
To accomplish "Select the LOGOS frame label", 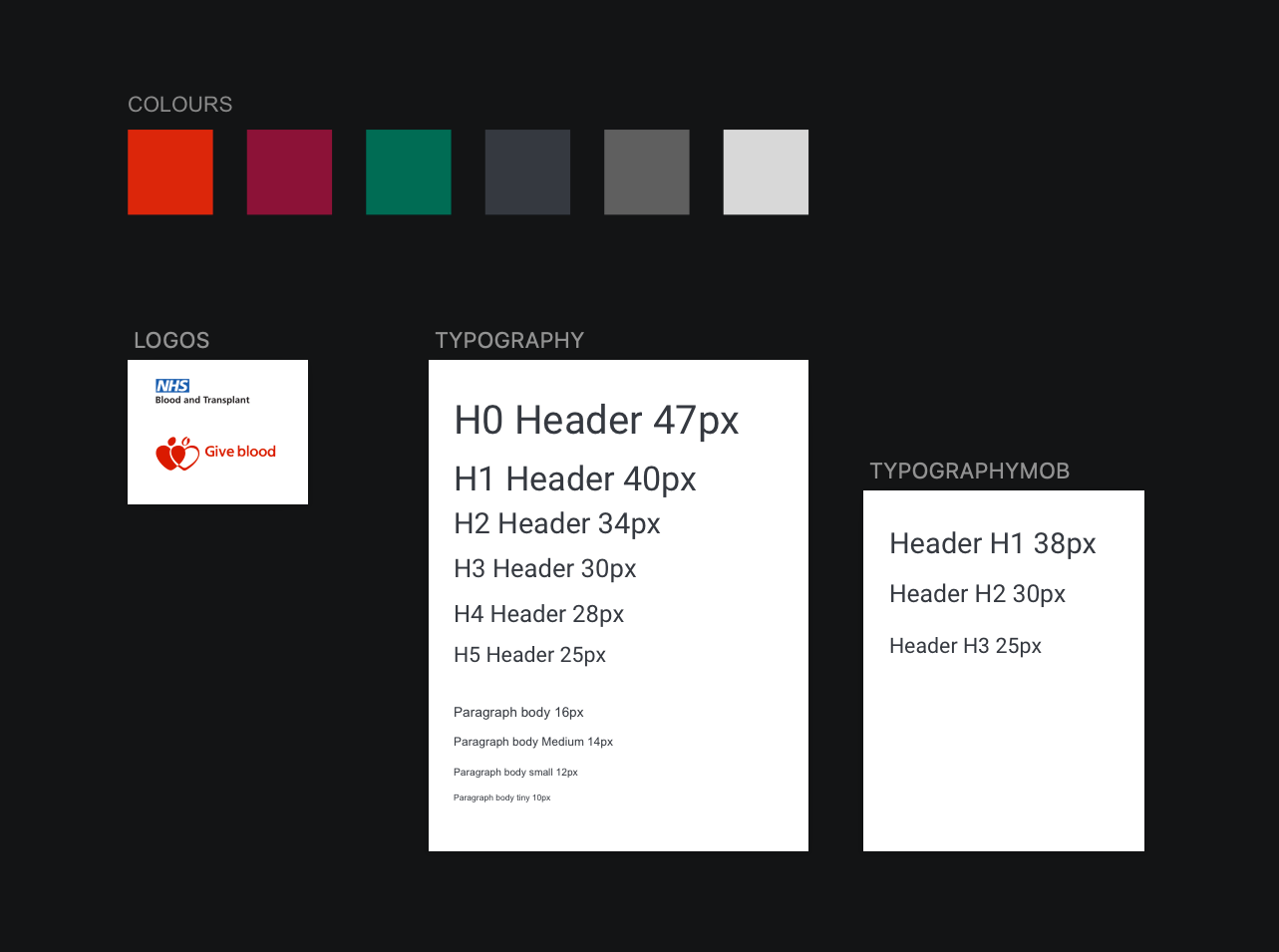I will [x=171, y=340].
